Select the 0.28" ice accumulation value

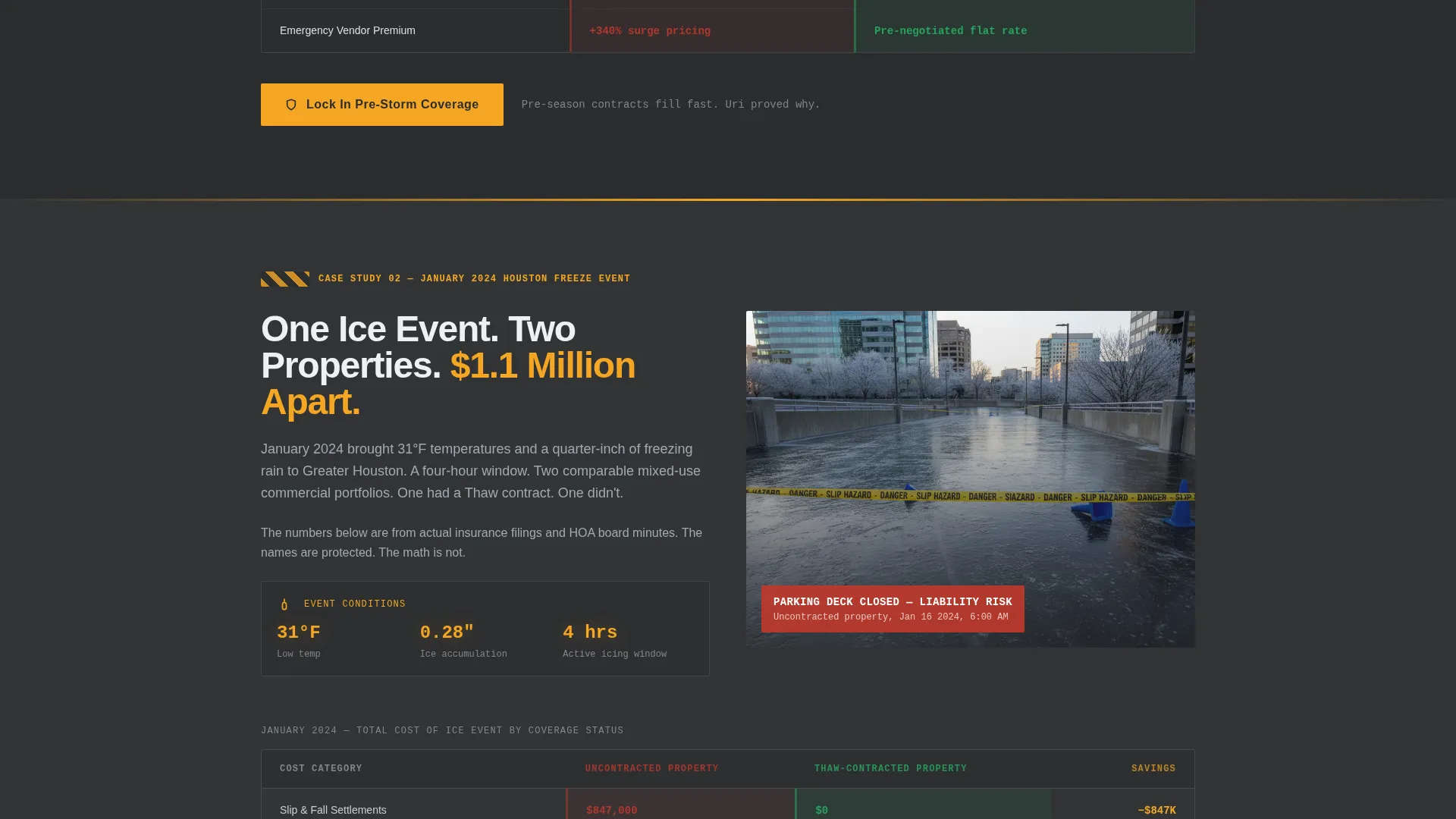[447, 632]
